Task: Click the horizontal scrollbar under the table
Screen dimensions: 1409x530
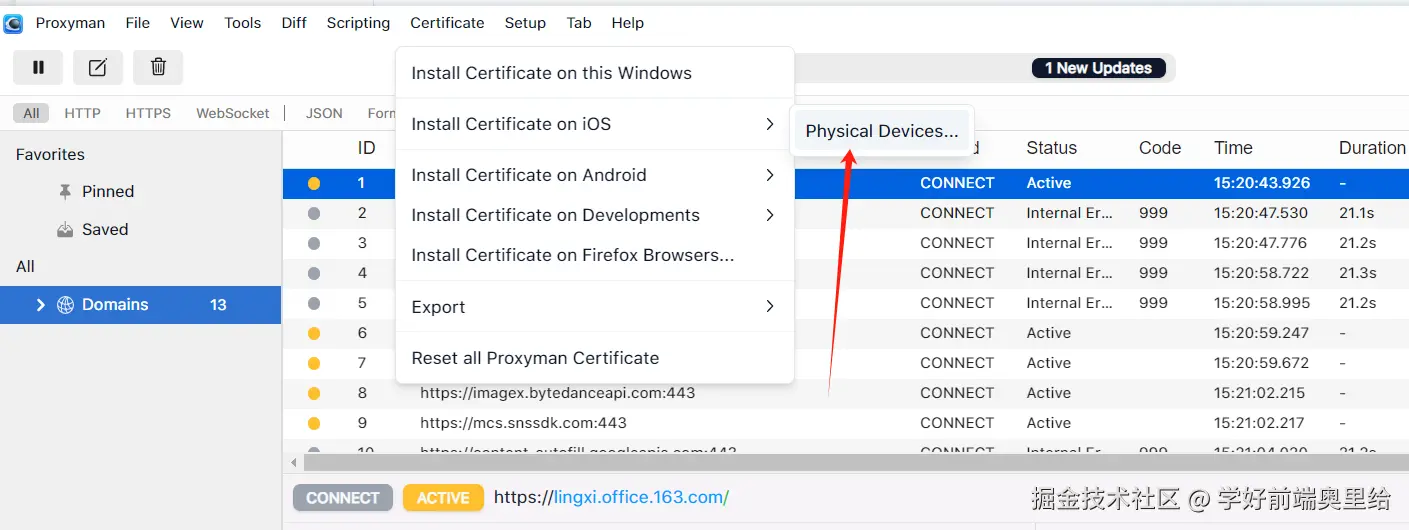Action: (x=850, y=462)
